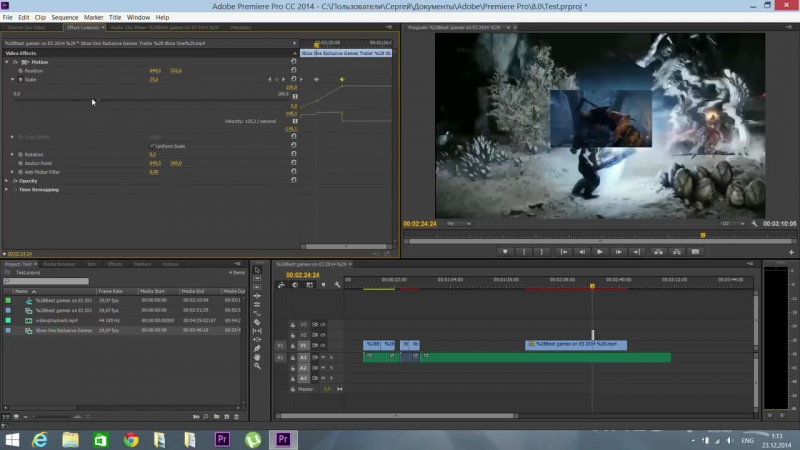
Task: Go to previous Scale keyframe
Action: pyautogui.click(x=270, y=80)
